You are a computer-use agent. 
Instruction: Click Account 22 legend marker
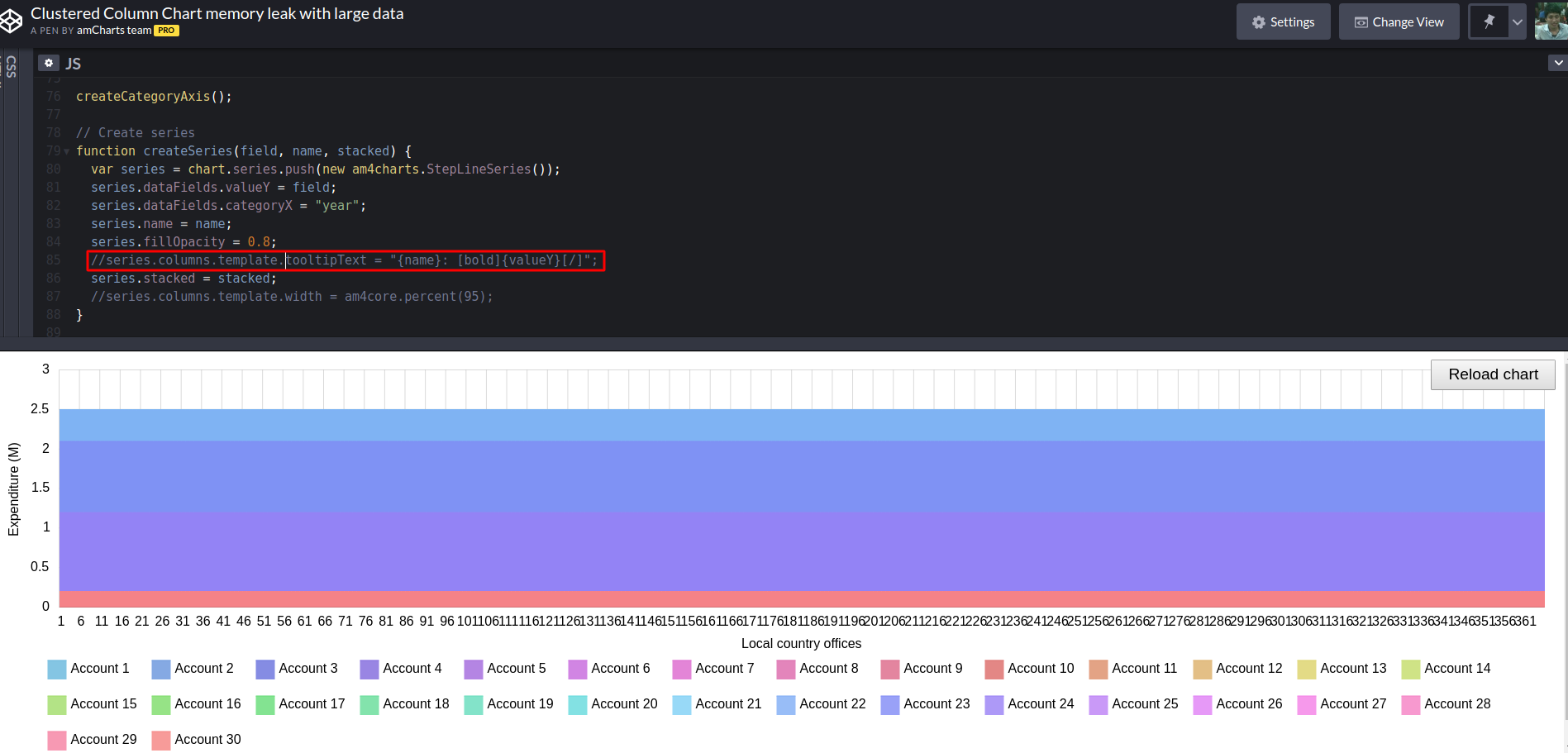[x=786, y=704]
